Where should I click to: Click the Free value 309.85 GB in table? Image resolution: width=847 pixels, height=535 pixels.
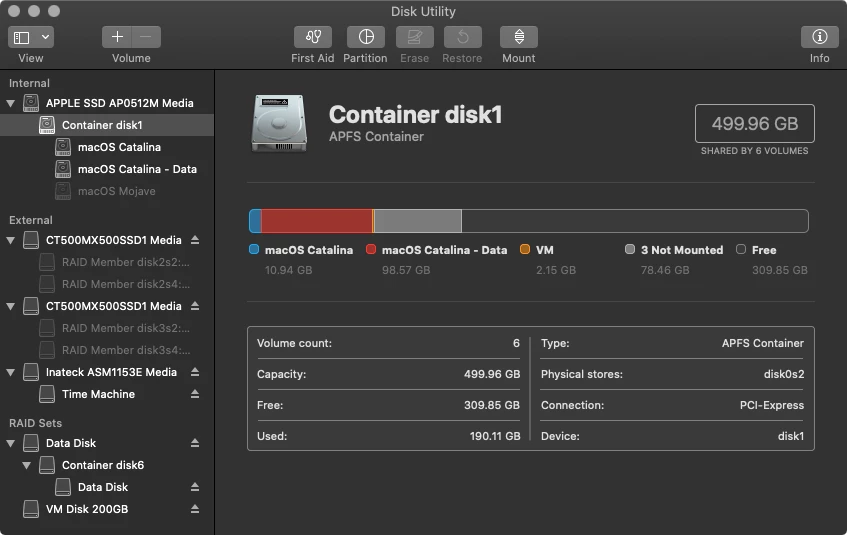(x=492, y=405)
